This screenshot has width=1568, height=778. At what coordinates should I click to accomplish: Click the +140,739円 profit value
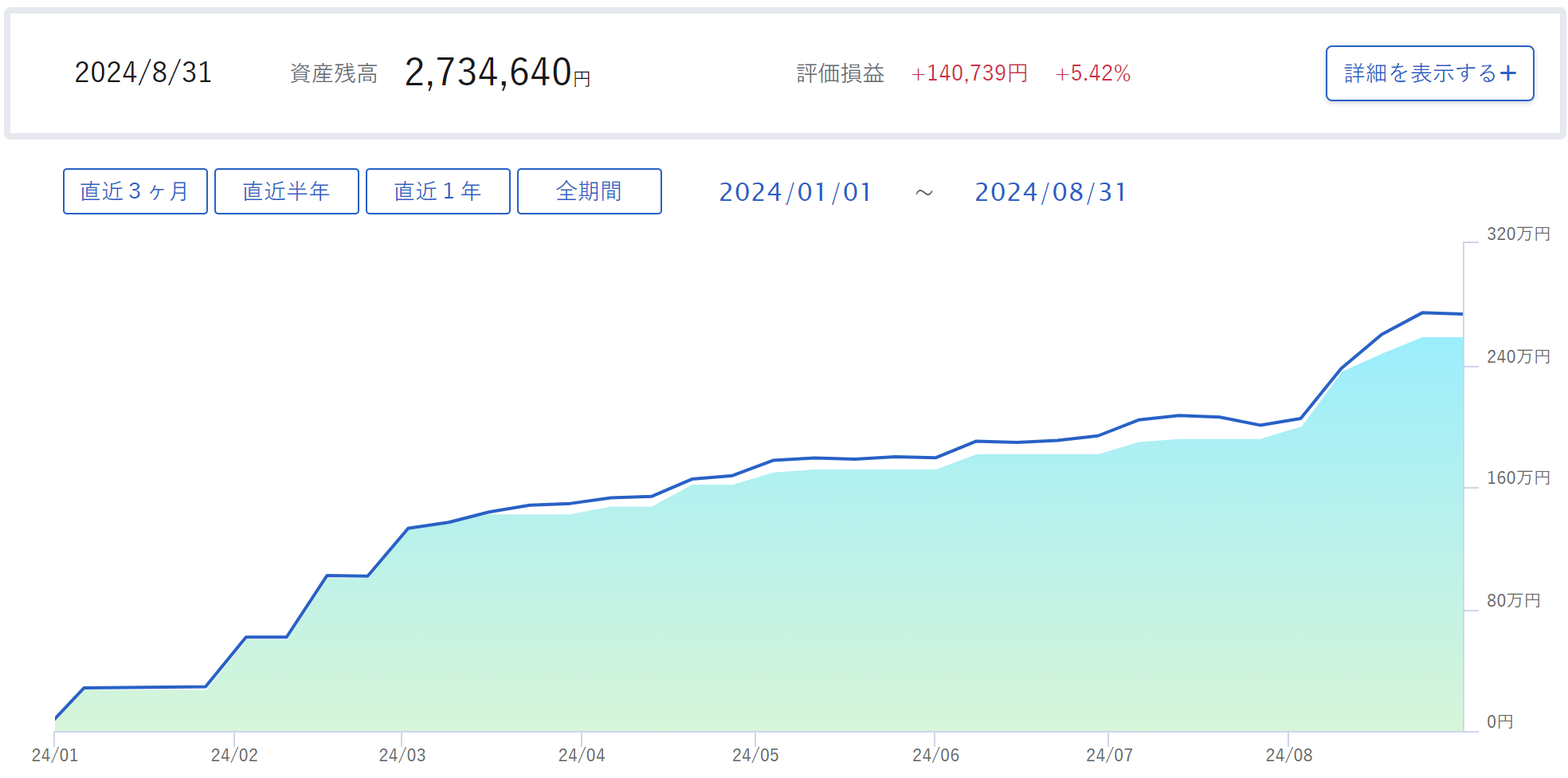[x=970, y=73]
